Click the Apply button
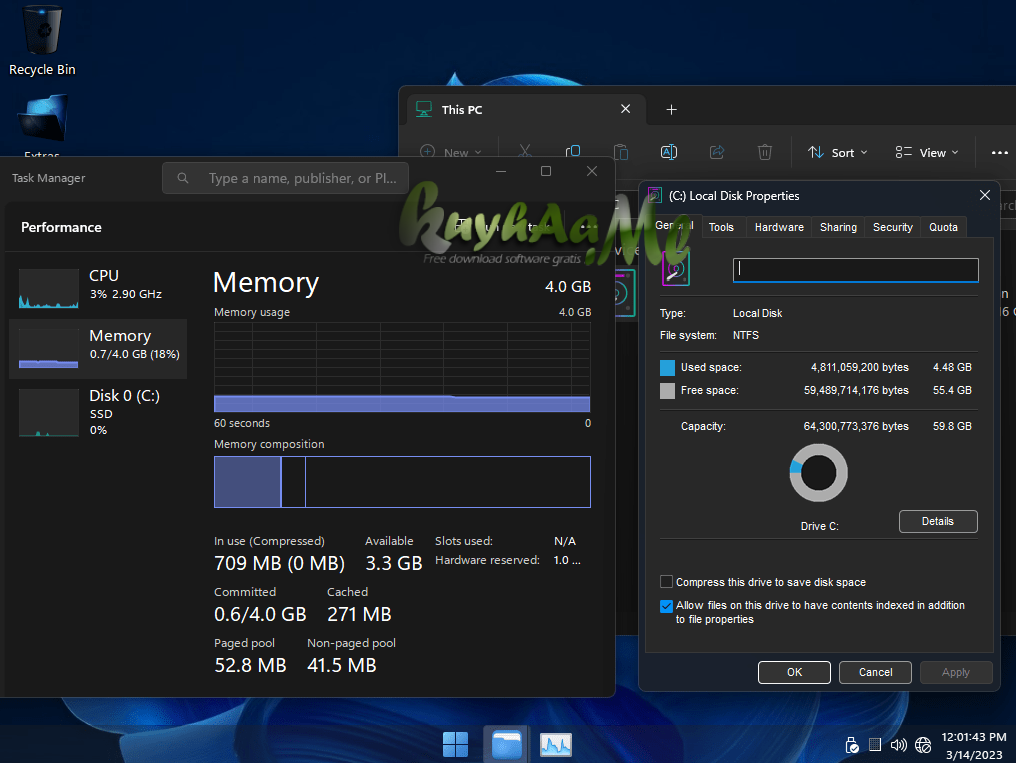The image size is (1016, 763). pyautogui.click(x=956, y=672)
